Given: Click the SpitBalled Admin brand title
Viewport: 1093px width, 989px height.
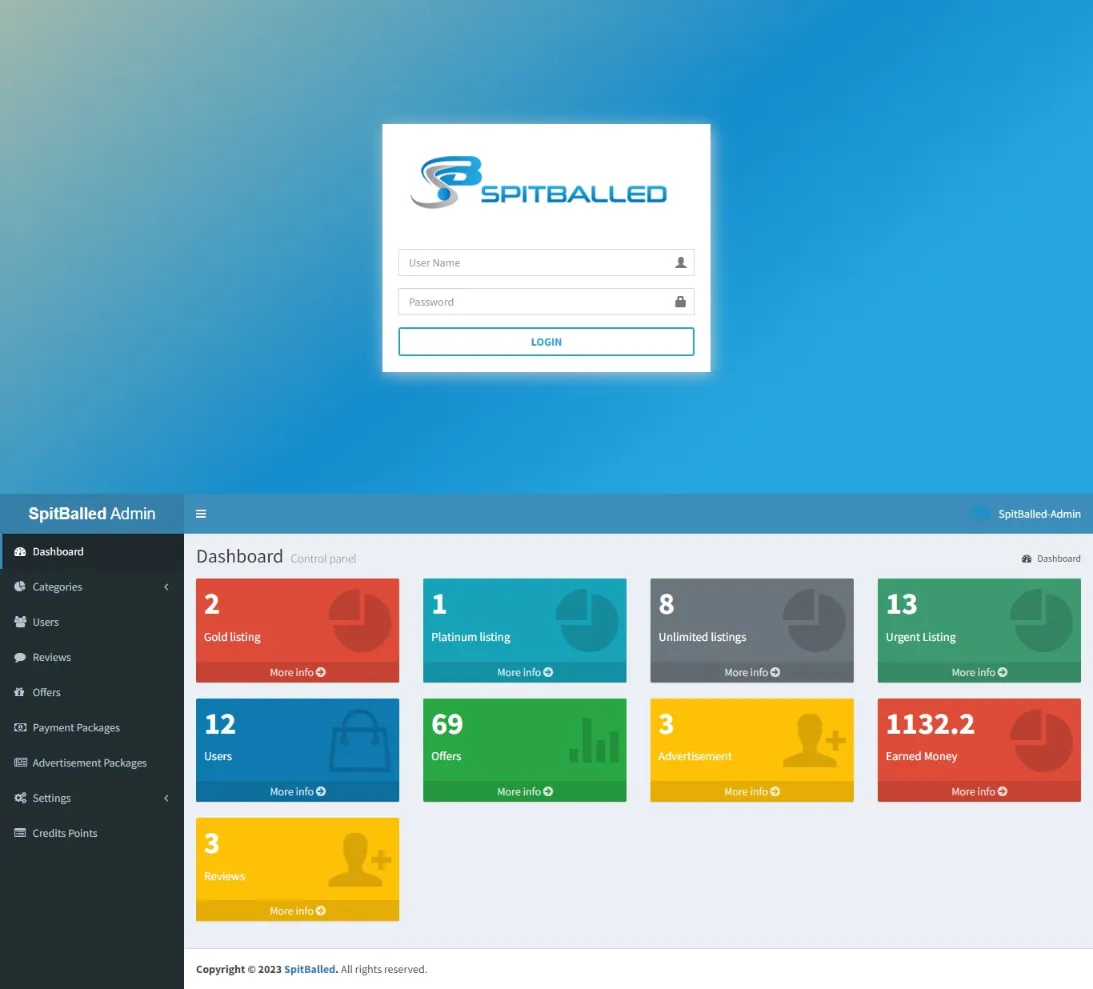Looking at the screenshot, I should (92, 514).
